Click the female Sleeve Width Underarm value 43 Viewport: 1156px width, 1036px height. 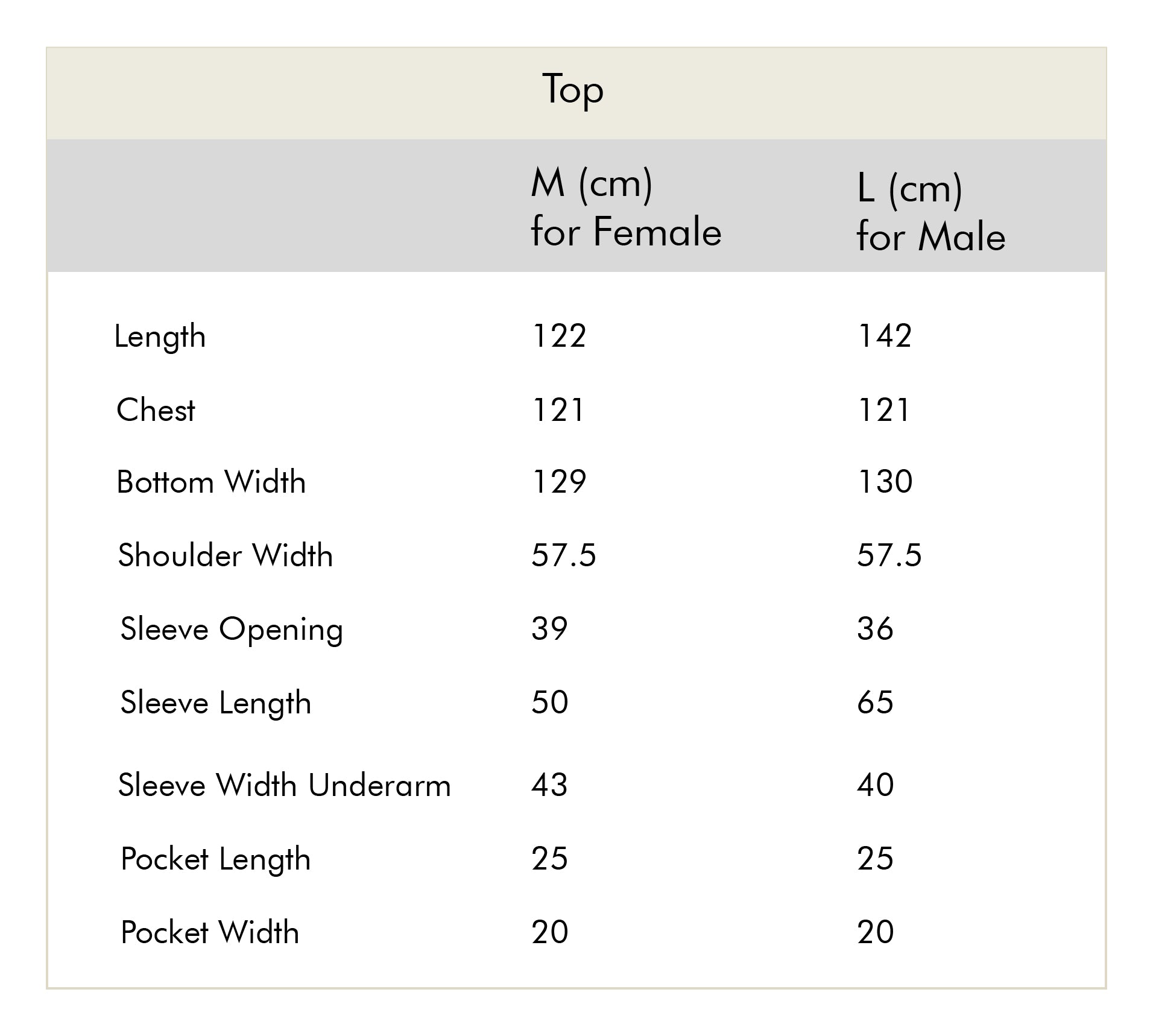[x=549, y=785]
